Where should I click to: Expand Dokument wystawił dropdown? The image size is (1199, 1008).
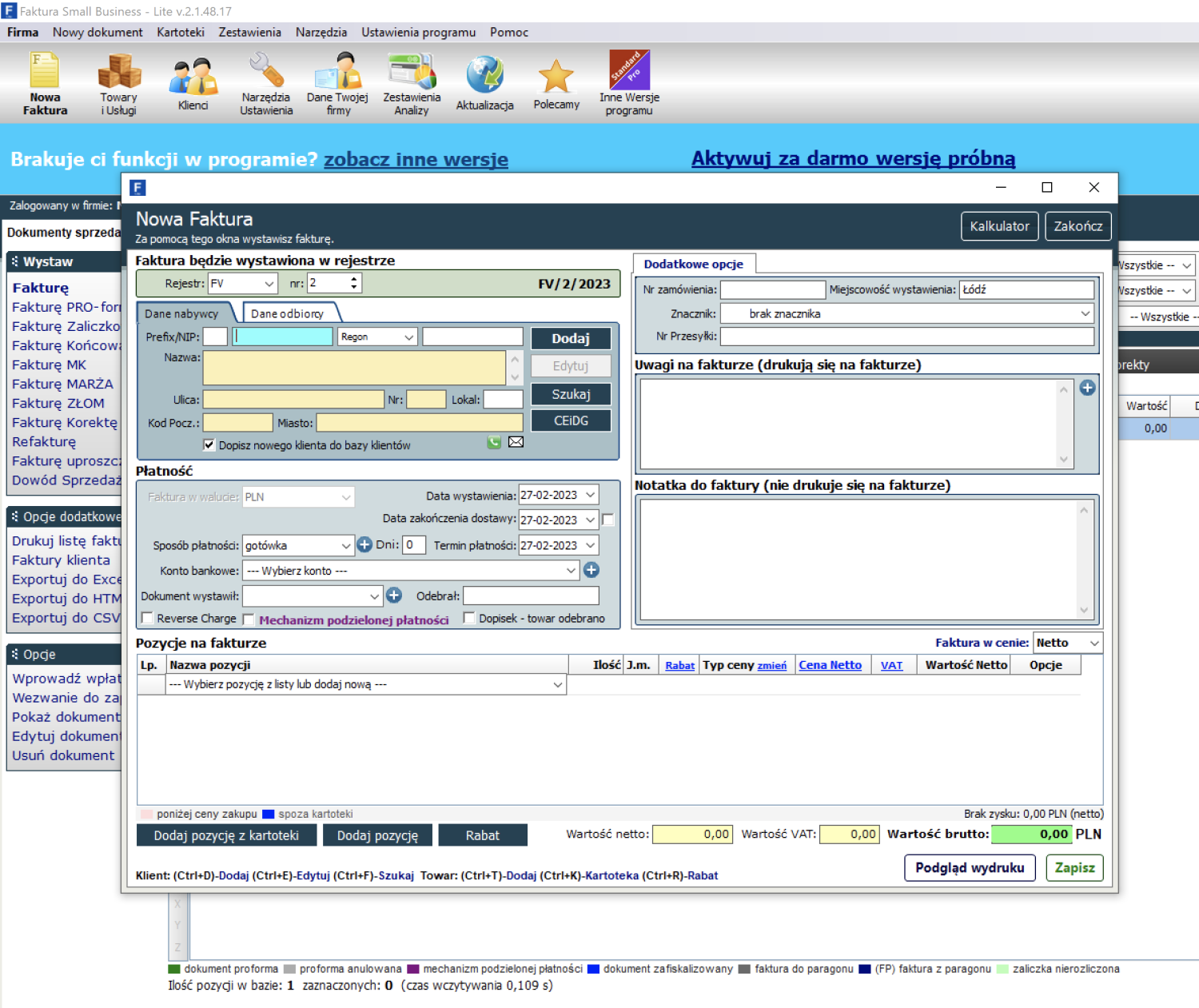click(374, 596)
